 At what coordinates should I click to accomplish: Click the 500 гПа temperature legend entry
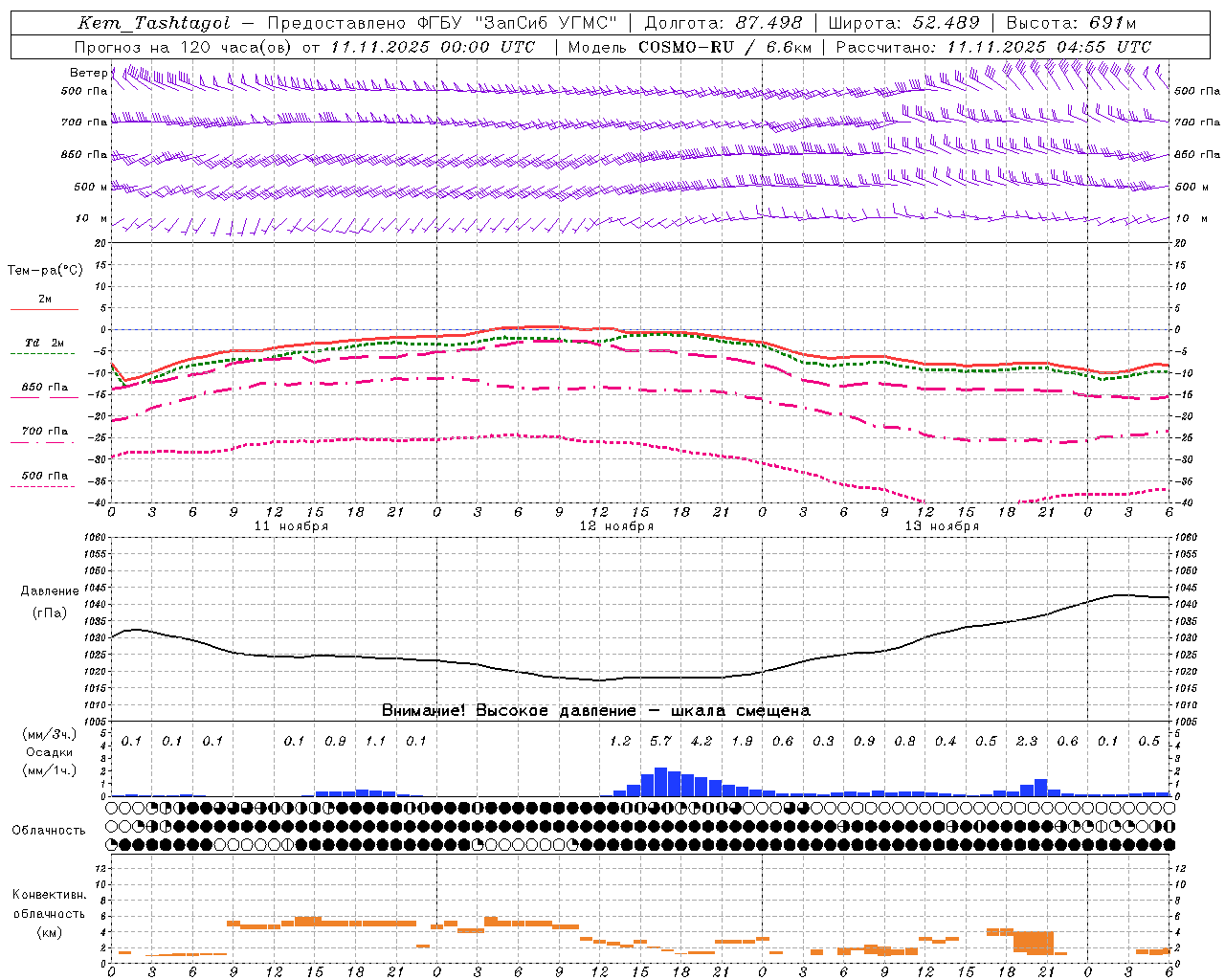tap(45, 476)
